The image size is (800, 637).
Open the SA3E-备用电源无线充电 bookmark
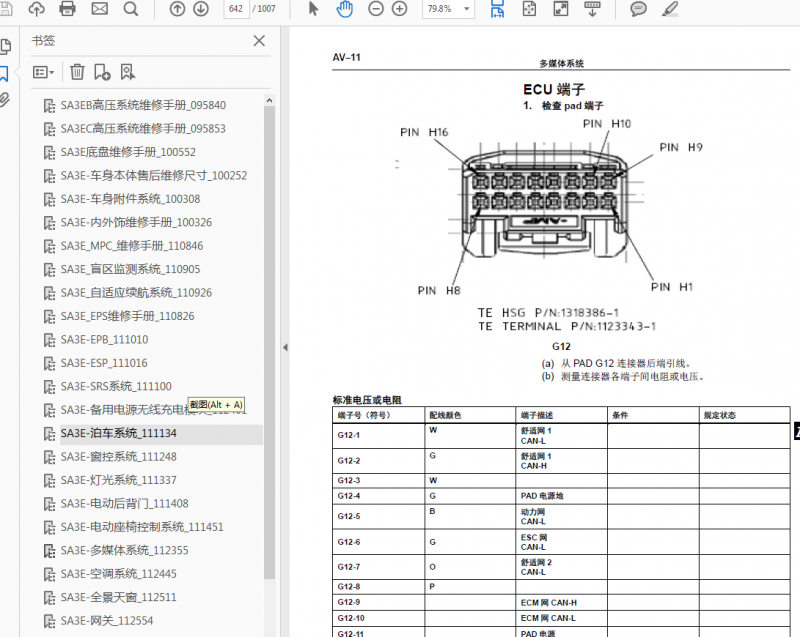click(x=153, y=411)
